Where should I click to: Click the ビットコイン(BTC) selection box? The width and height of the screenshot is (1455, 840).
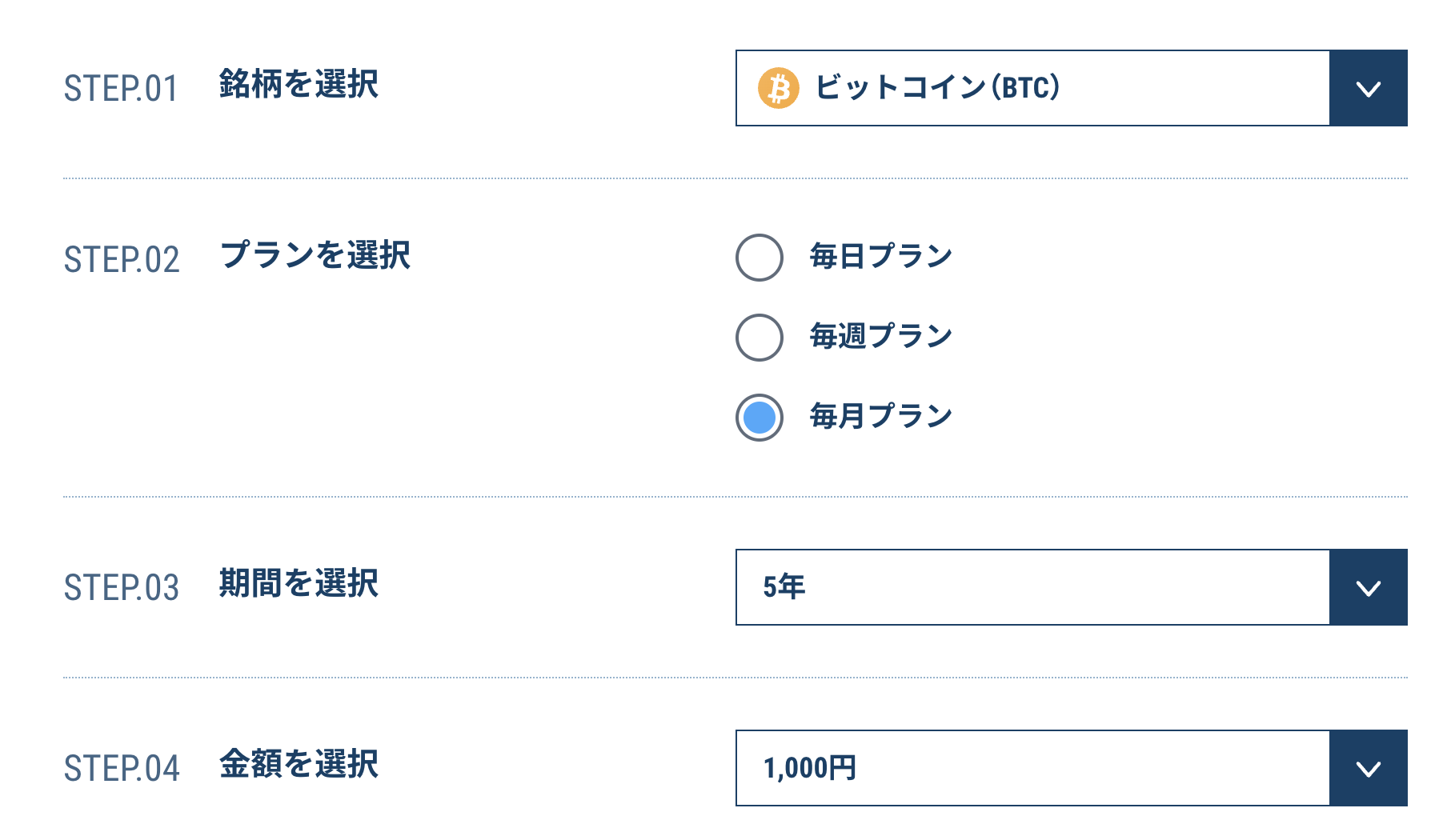click(1032, 88)
